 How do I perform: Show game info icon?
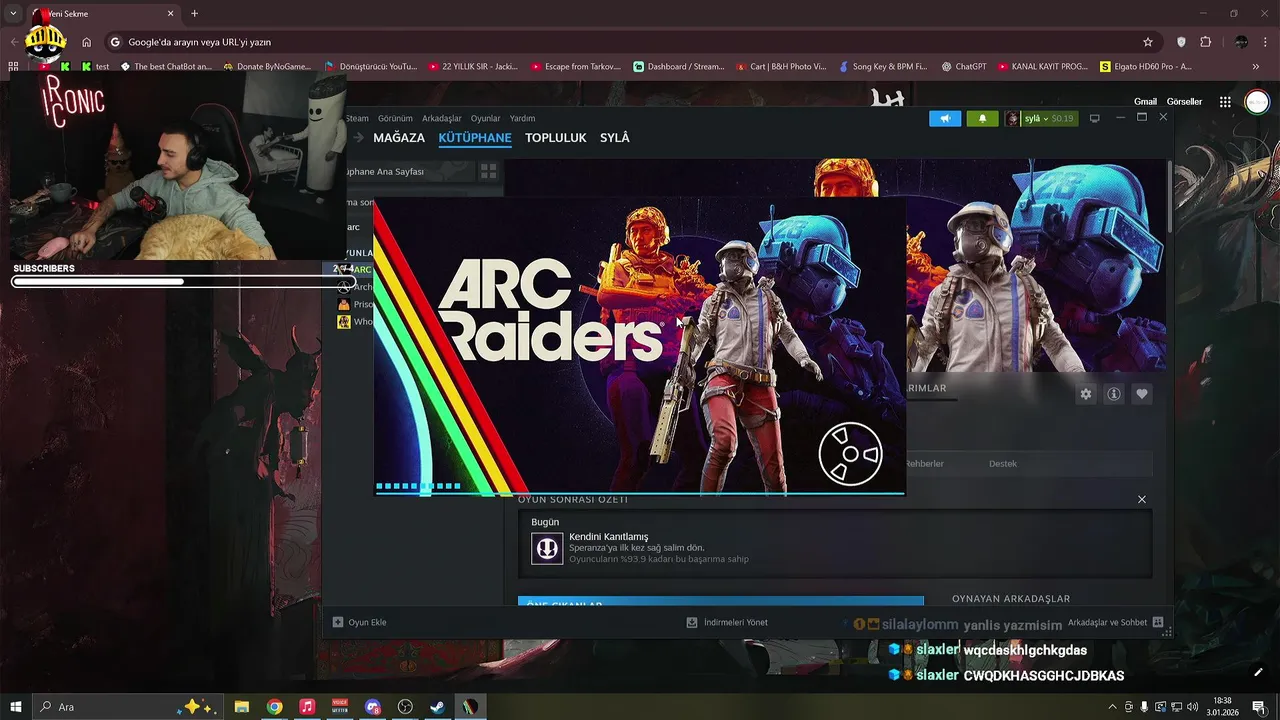(1113, 394)
